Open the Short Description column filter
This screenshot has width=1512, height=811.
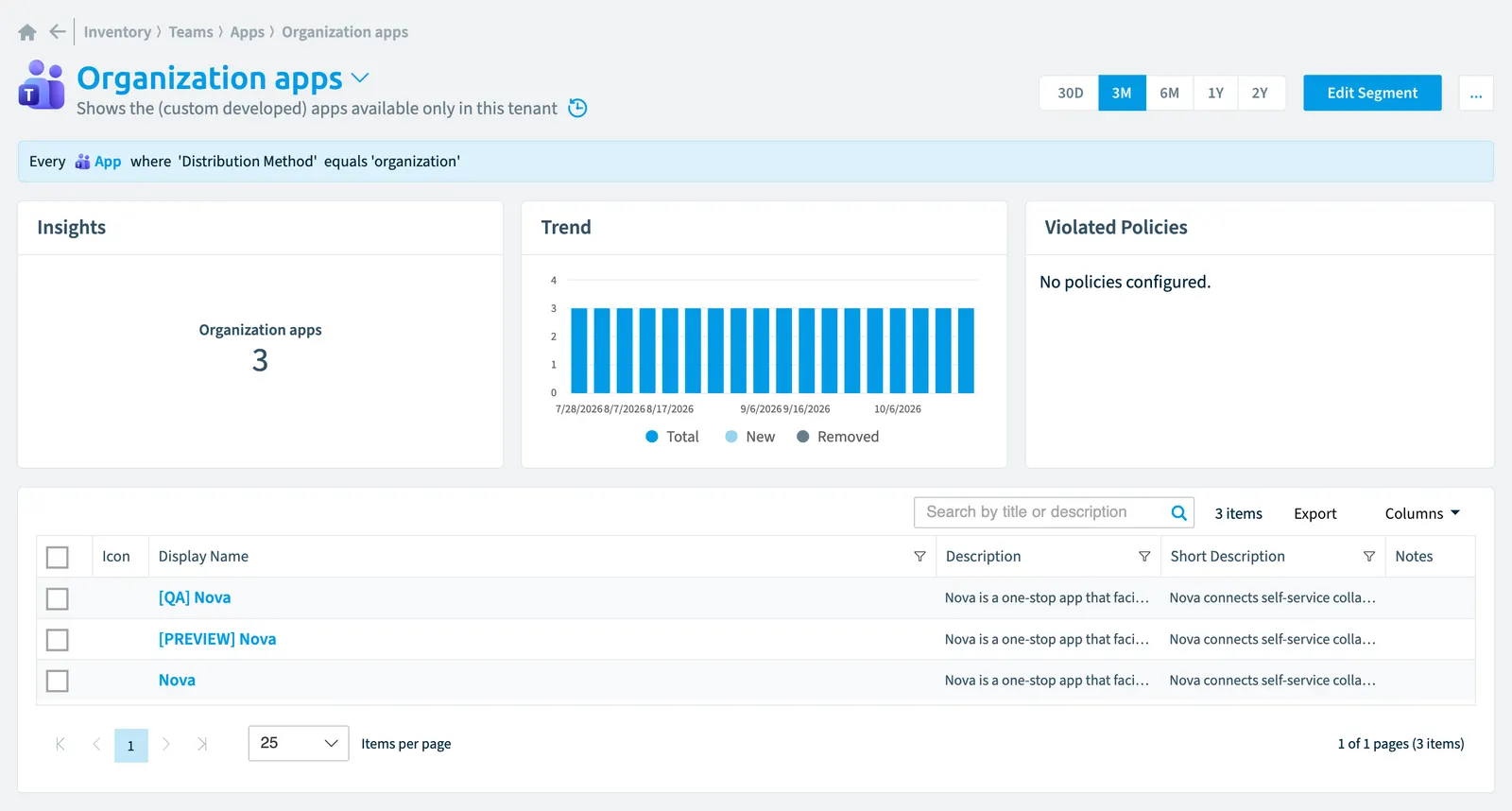1368,557
